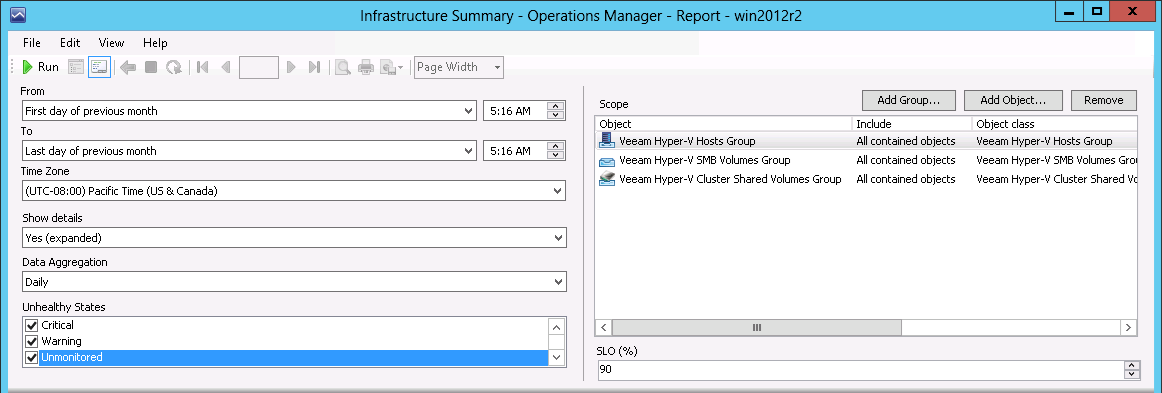Screen dimensions: 1162x393
Task: Select the Veeam Hyper-V SMB Volumes Group row
Action: pos(866,160)
